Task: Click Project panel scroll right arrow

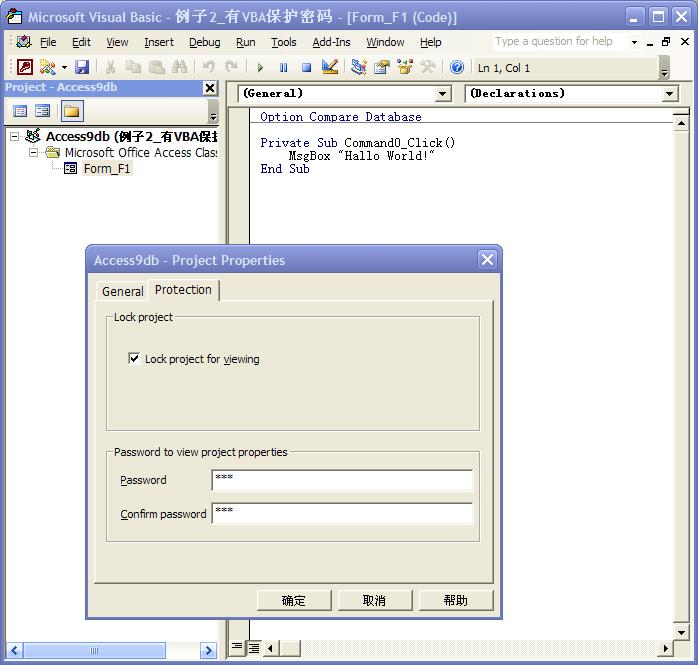Action: (208, 650)
